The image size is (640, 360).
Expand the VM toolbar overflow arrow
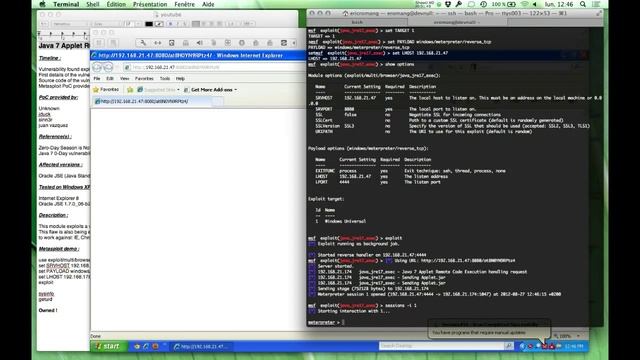pos(294,43)
